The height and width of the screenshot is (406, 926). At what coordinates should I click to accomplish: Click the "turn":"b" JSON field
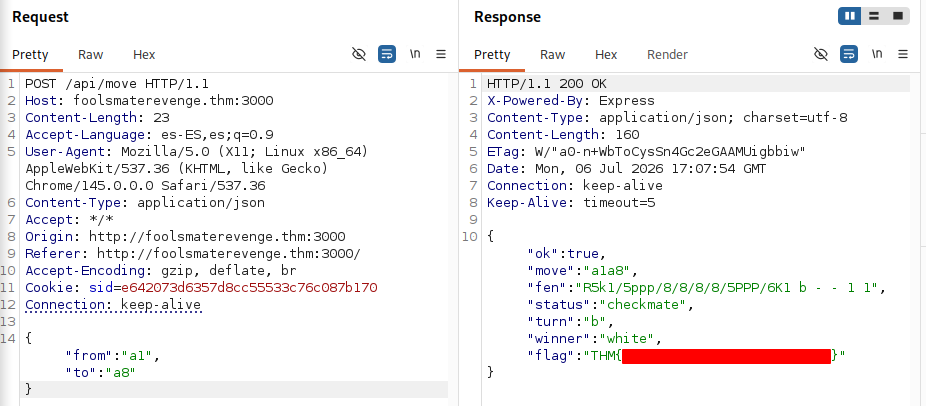tap(571, 322)
